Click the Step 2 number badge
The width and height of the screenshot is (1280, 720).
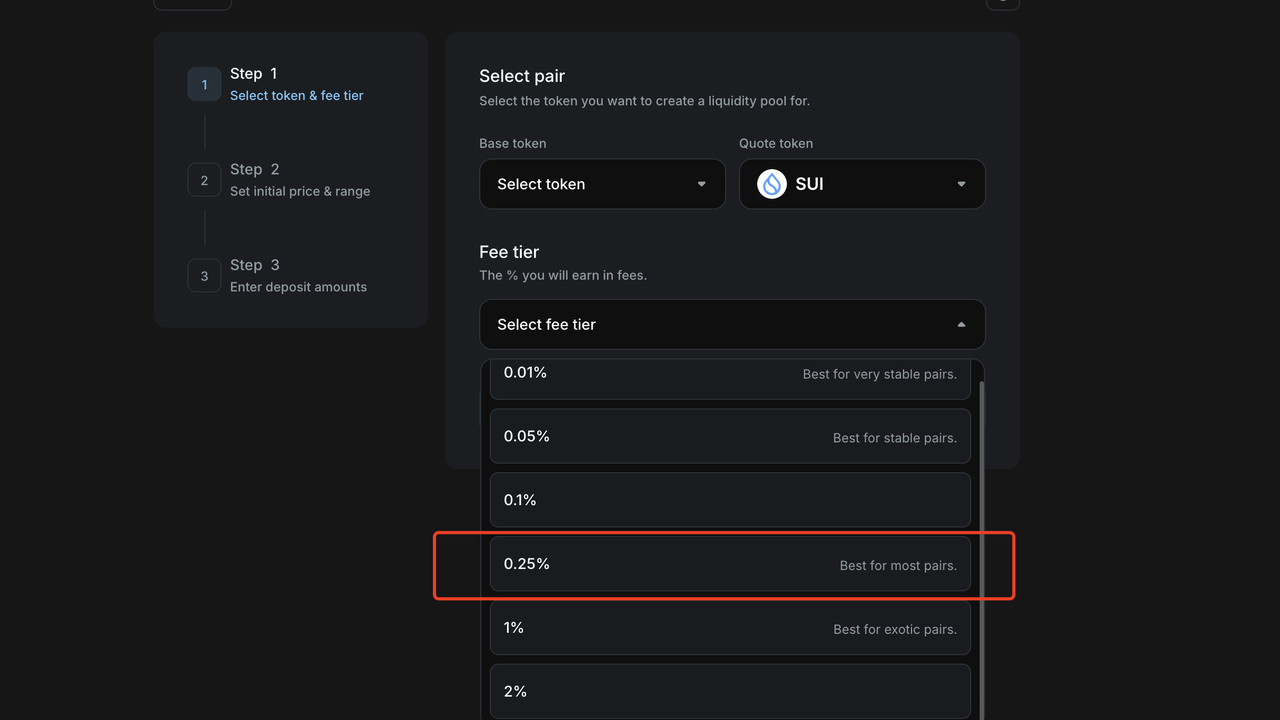point(204,180)
